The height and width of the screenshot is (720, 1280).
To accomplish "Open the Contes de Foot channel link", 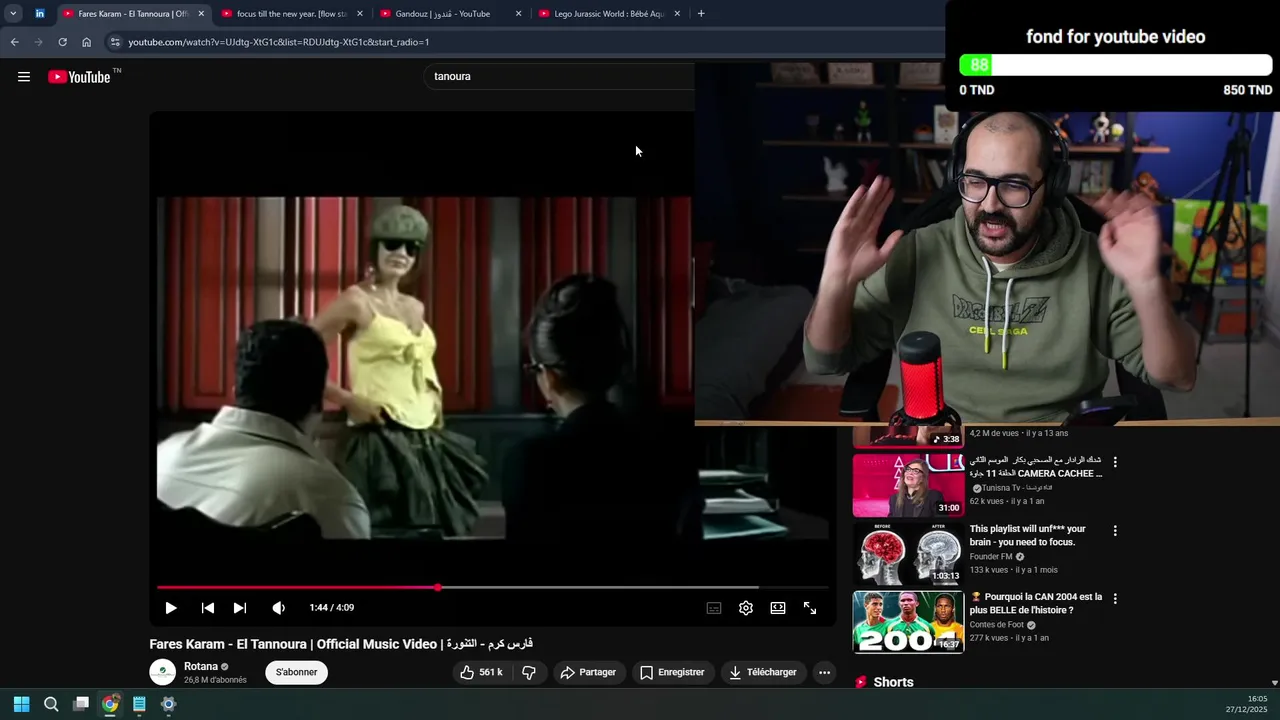I will click(x=996, y=625).
